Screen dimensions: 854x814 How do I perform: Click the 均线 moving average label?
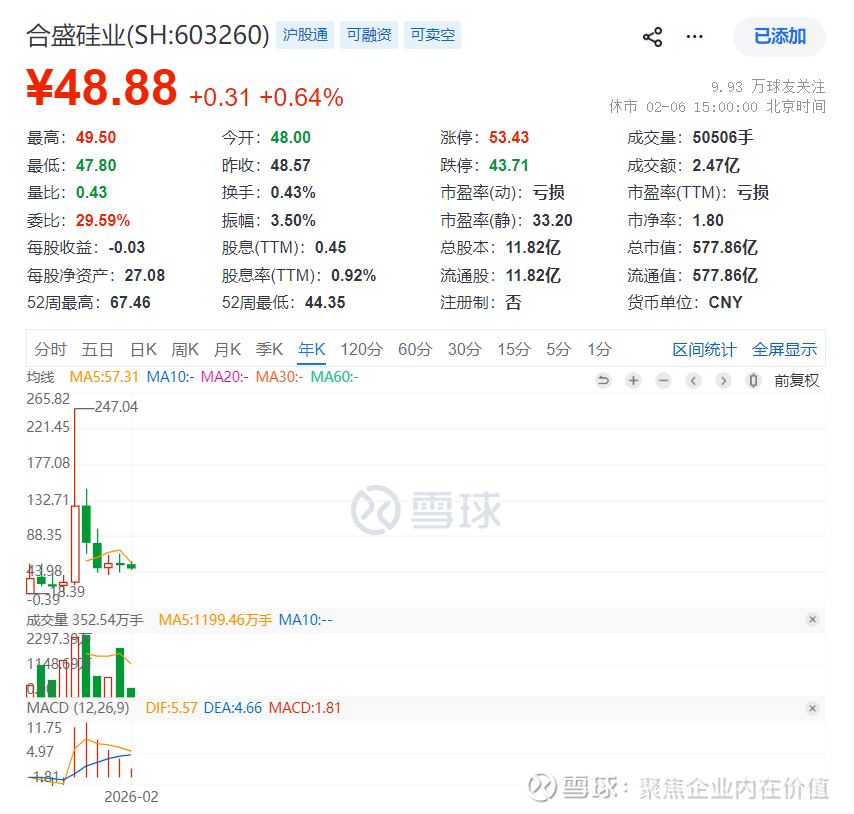pos(40,377)
